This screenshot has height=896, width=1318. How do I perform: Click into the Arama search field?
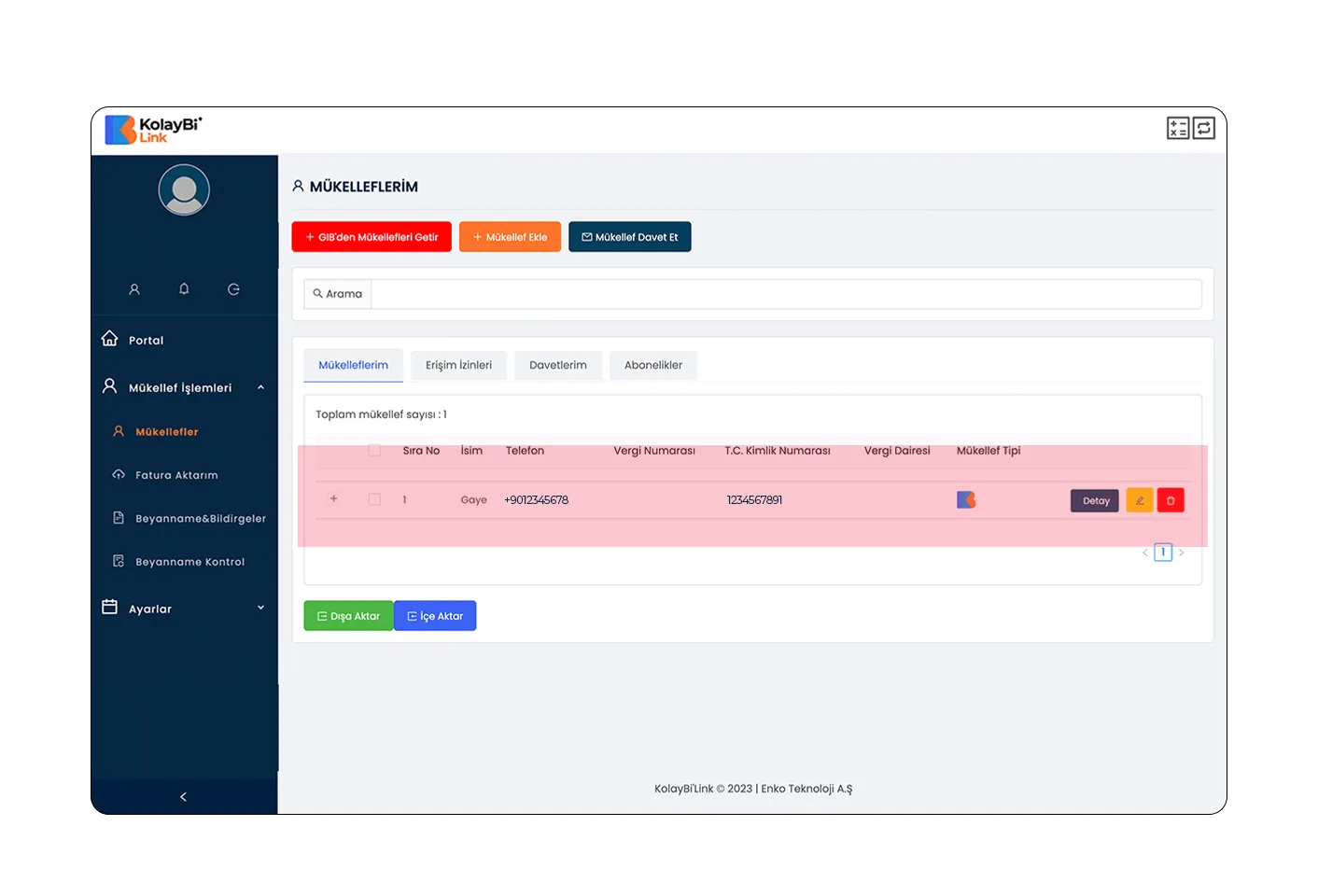pos(786,293)
